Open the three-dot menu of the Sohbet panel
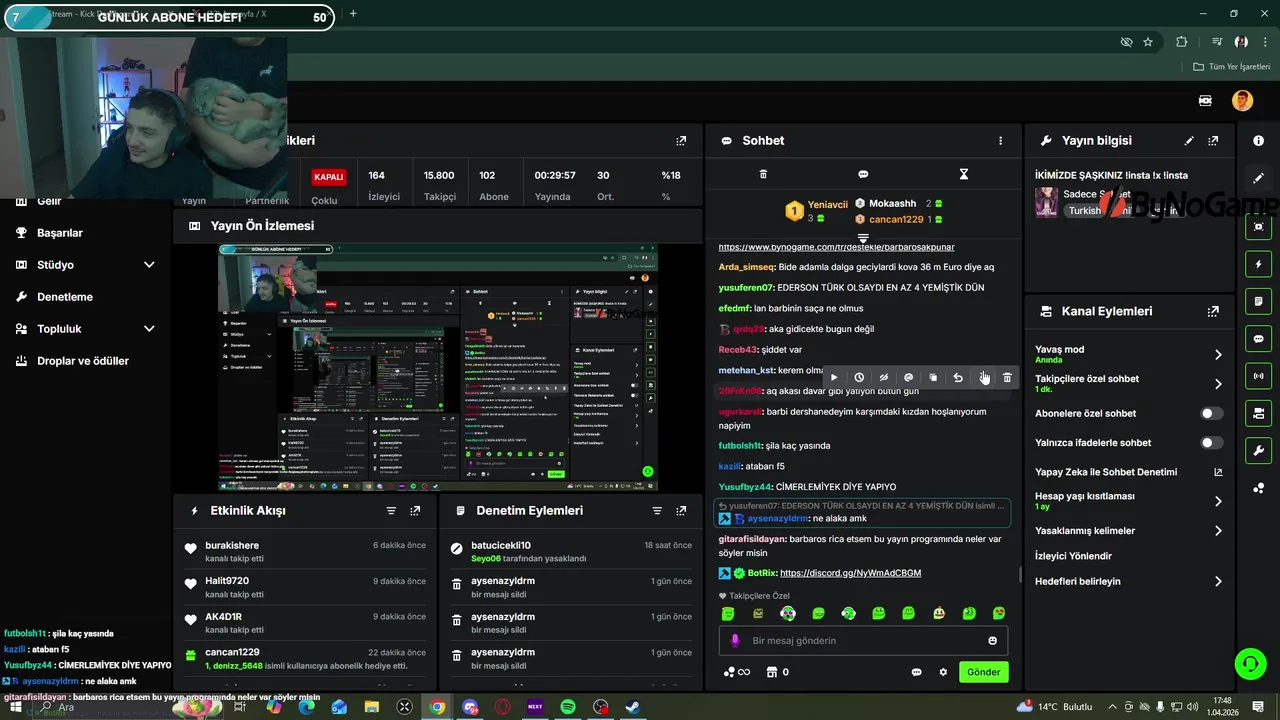 click(1000, 141)
